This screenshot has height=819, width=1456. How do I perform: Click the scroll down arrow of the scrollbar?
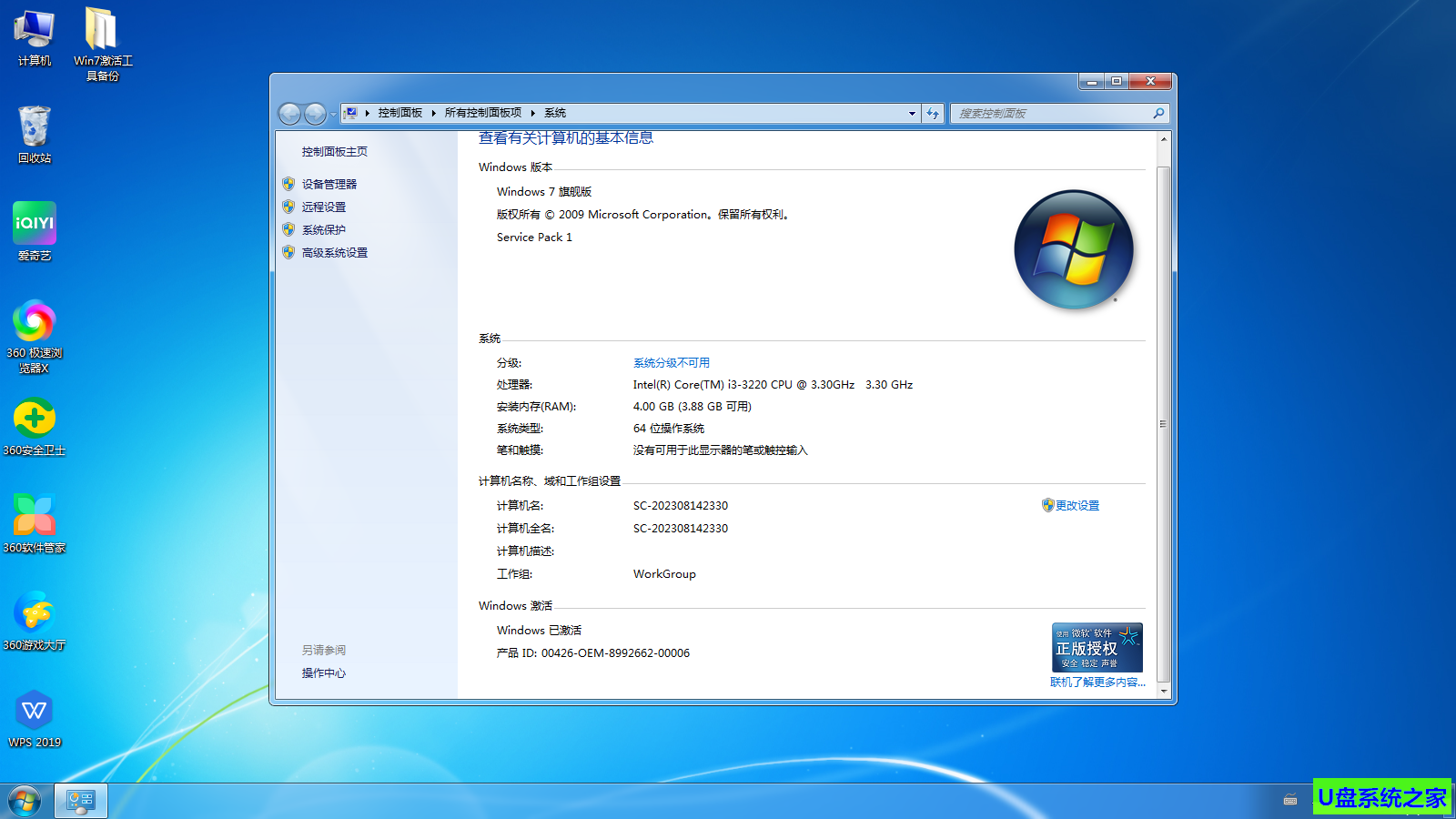coord(1164,691)
